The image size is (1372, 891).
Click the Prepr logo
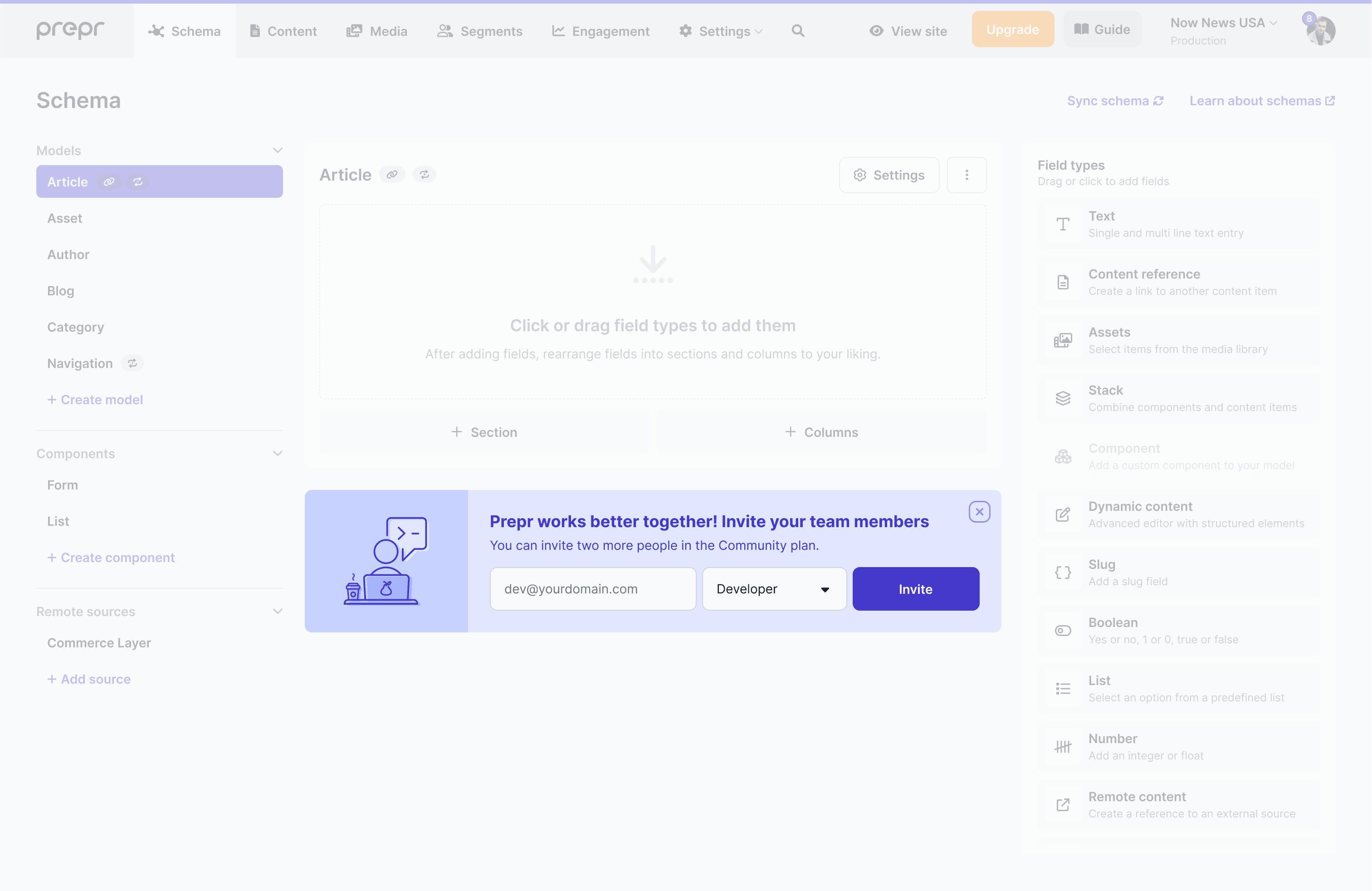[70, 30]
